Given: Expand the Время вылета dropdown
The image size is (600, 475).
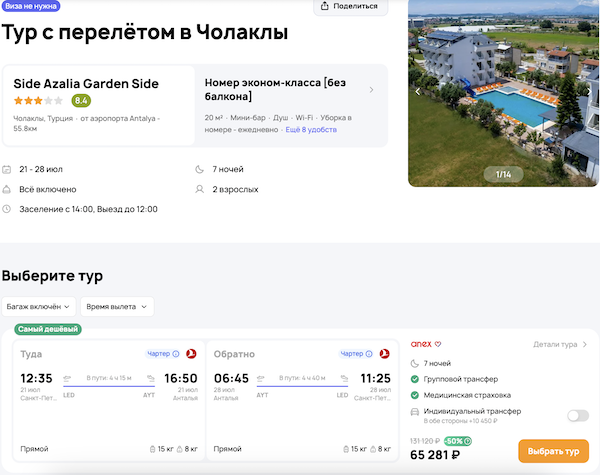Looking at the screenshot, I should click(x=117, y=306).
